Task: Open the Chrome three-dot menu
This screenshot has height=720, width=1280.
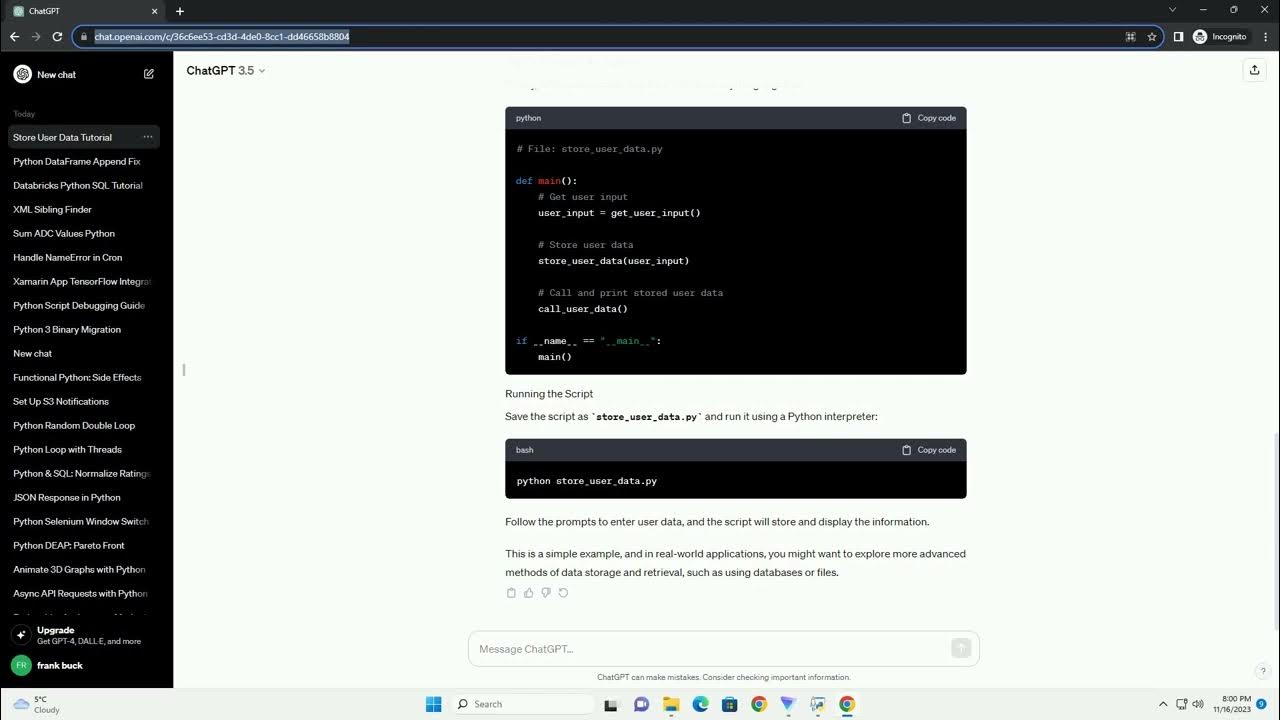Action: [1265, 36]
